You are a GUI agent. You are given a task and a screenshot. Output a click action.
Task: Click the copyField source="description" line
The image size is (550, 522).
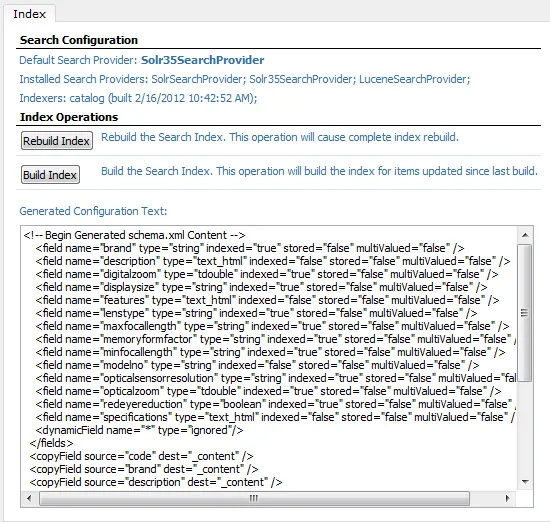pyautogui.click(x=156, y=482)
